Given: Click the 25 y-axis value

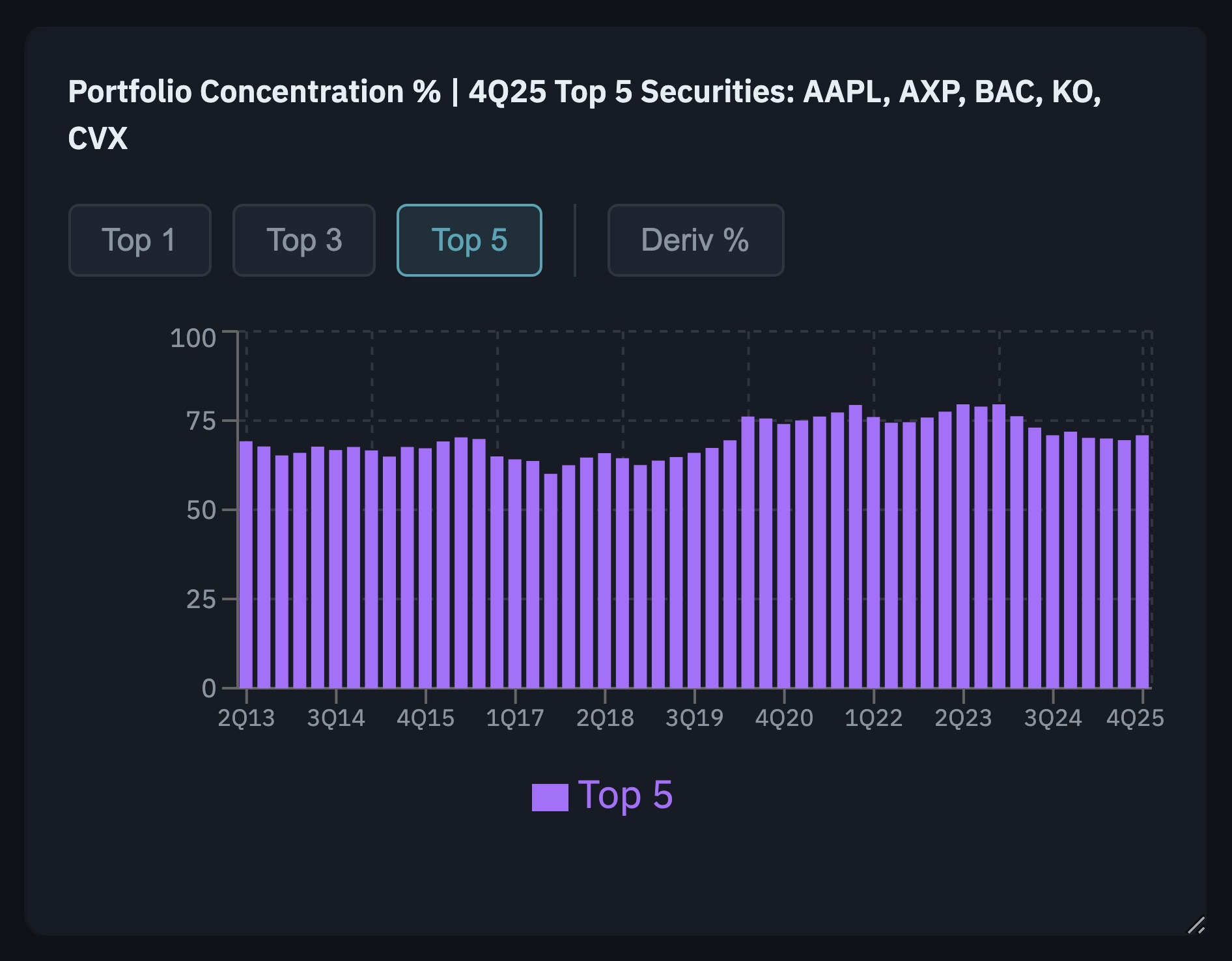Looking at the screenshot, I should coord(201,600).
